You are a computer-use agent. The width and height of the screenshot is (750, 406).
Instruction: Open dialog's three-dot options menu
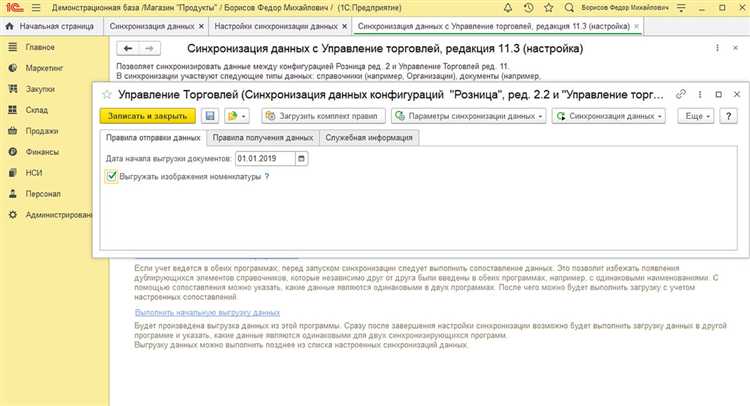click(x=700, y=94)
